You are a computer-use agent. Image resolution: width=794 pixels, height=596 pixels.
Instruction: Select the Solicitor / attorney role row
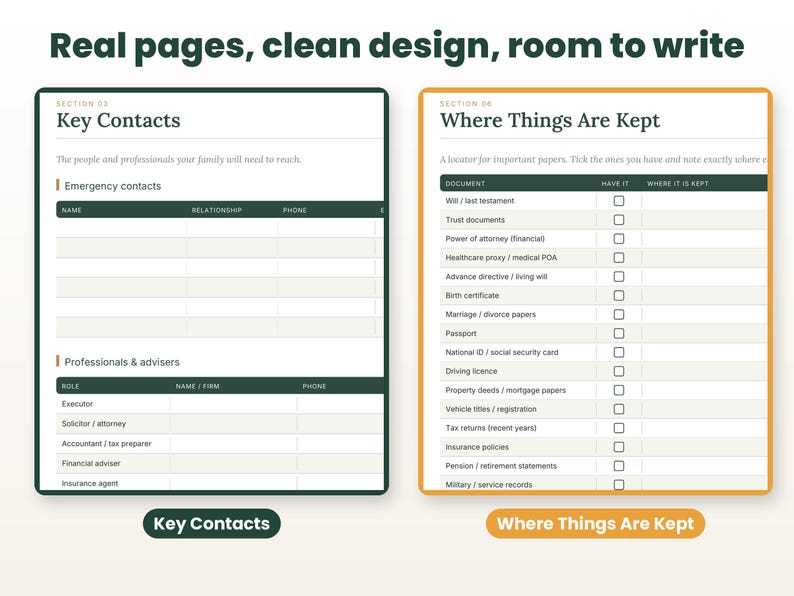tap(220, 424)
